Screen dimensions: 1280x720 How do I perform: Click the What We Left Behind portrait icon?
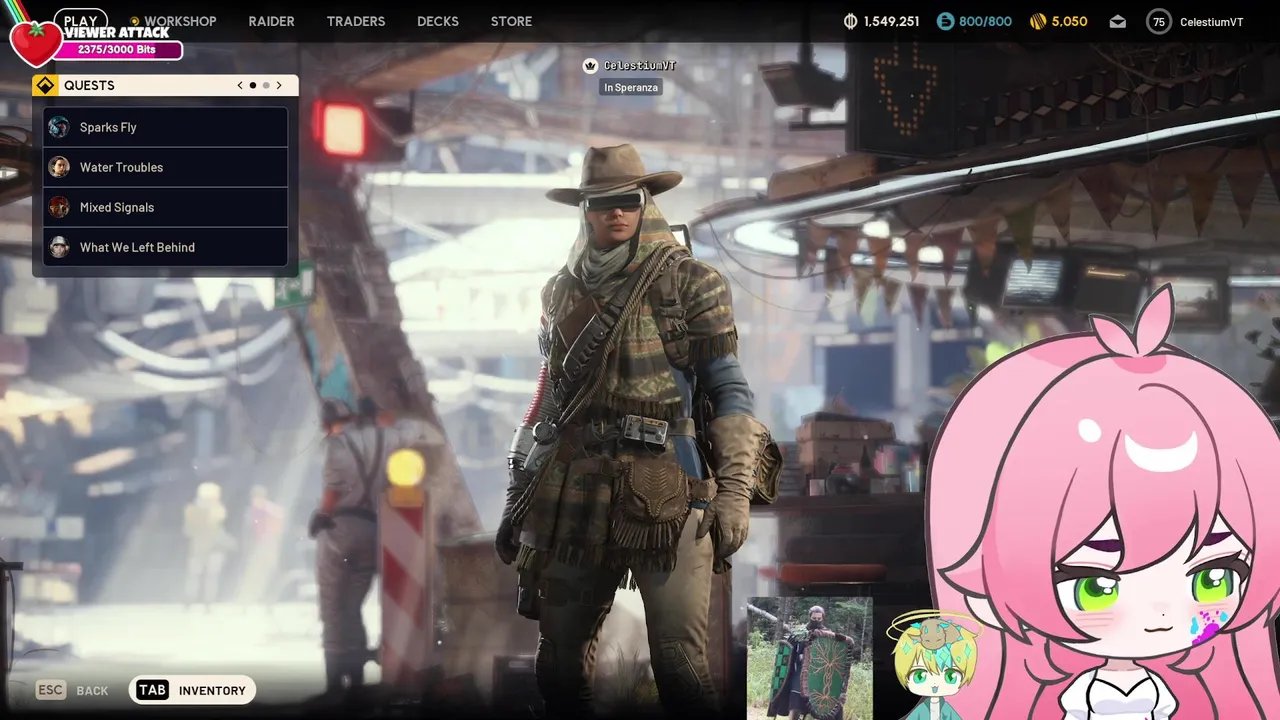pyautogui.click(x=59, y=247)
